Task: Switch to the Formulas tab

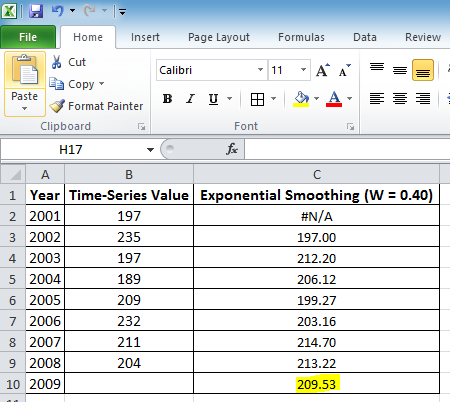Action: (301, 37)
